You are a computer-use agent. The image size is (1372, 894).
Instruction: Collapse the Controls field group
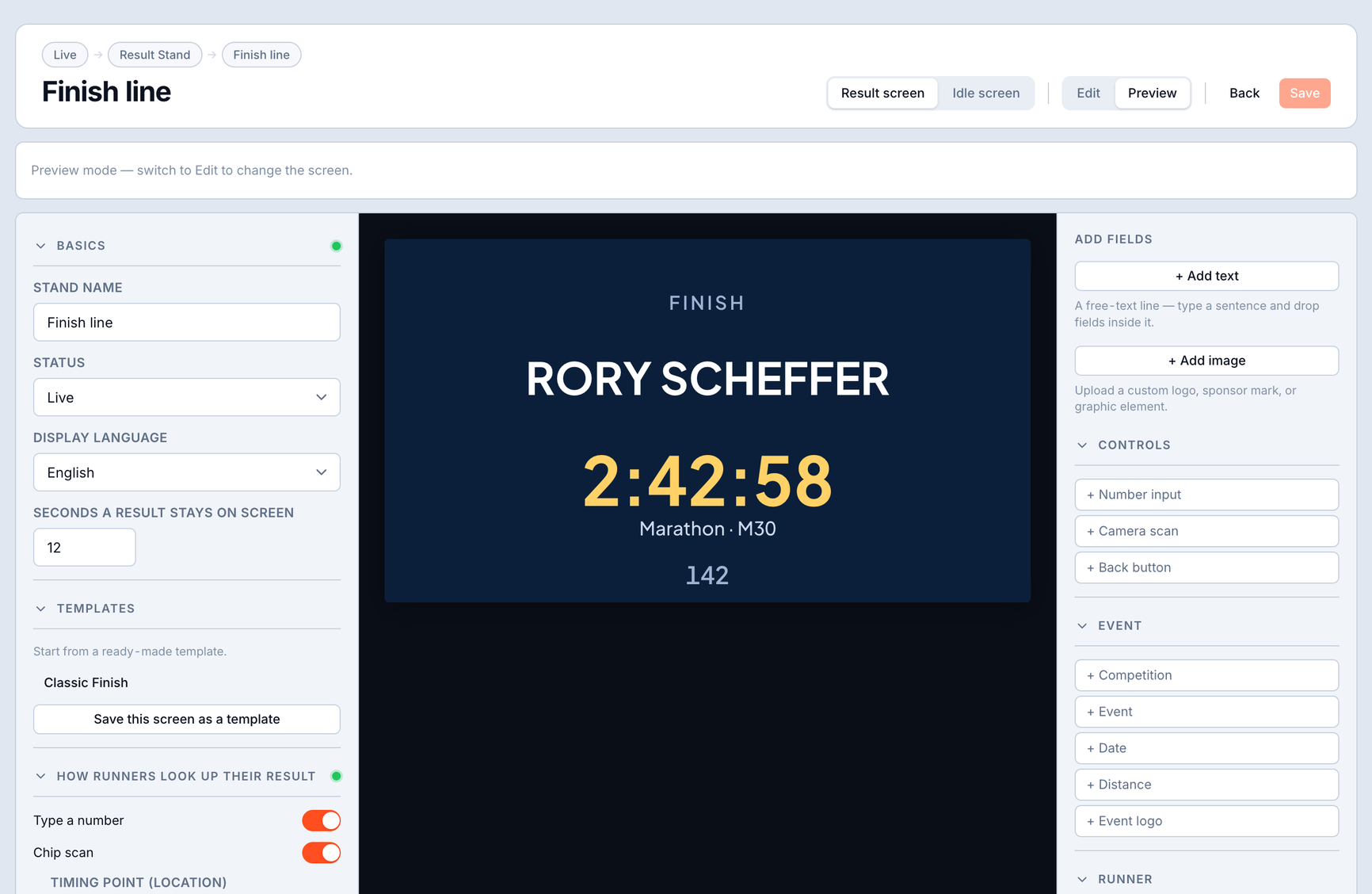point(1082,445)
